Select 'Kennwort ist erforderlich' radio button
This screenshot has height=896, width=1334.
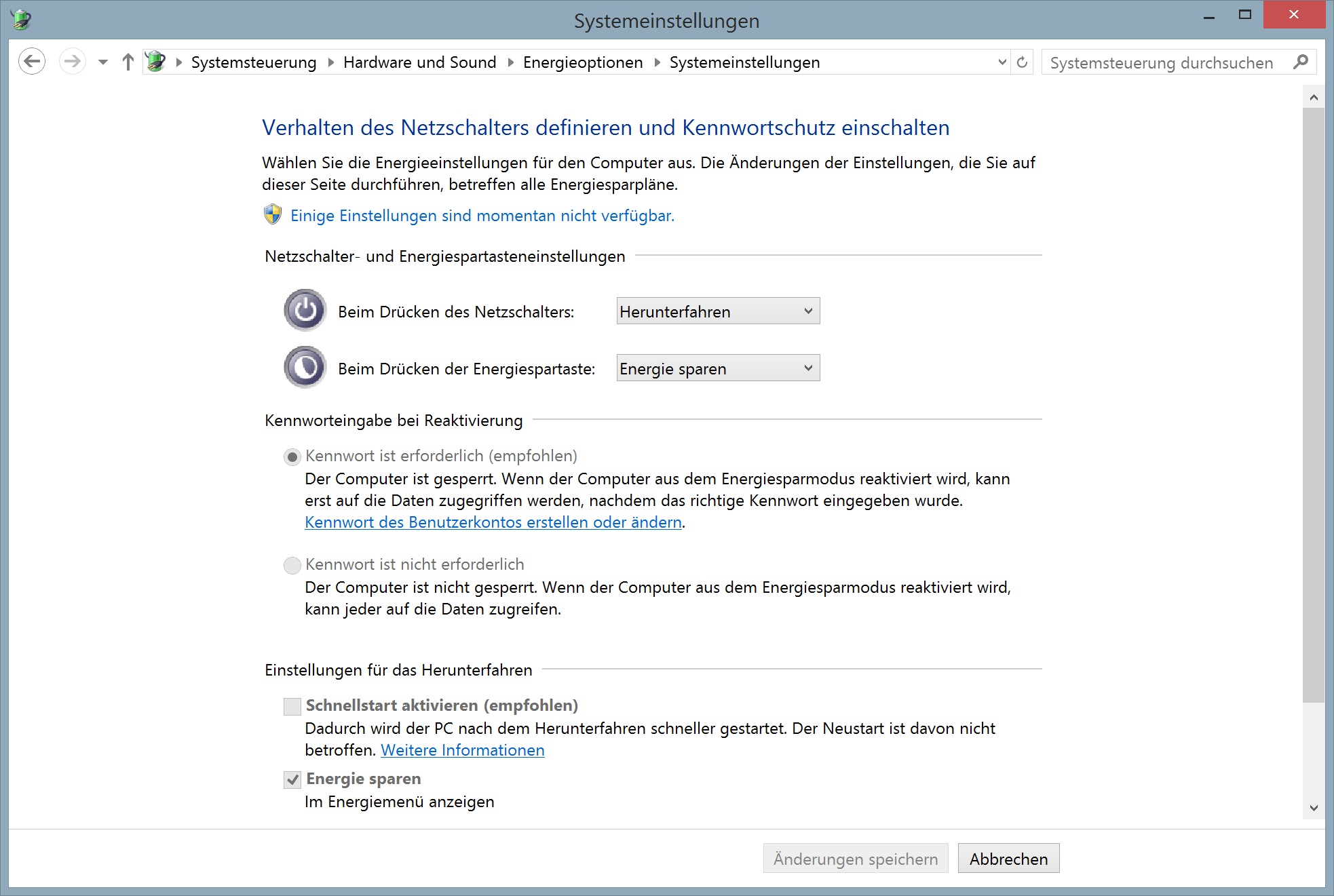292,456
